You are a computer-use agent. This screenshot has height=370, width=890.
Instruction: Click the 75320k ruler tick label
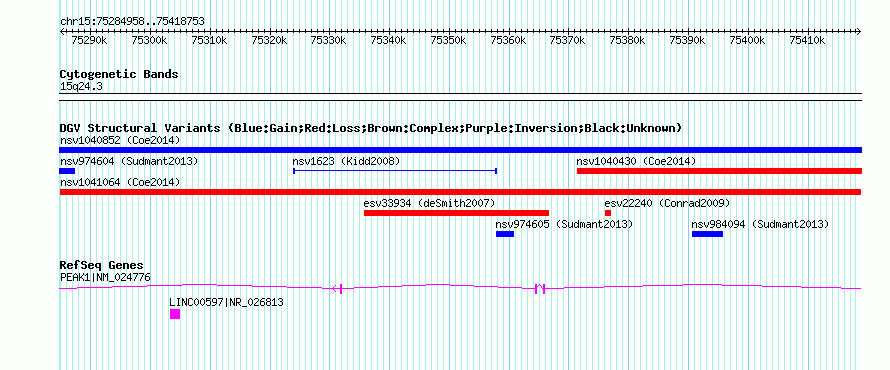pos(269,40)
